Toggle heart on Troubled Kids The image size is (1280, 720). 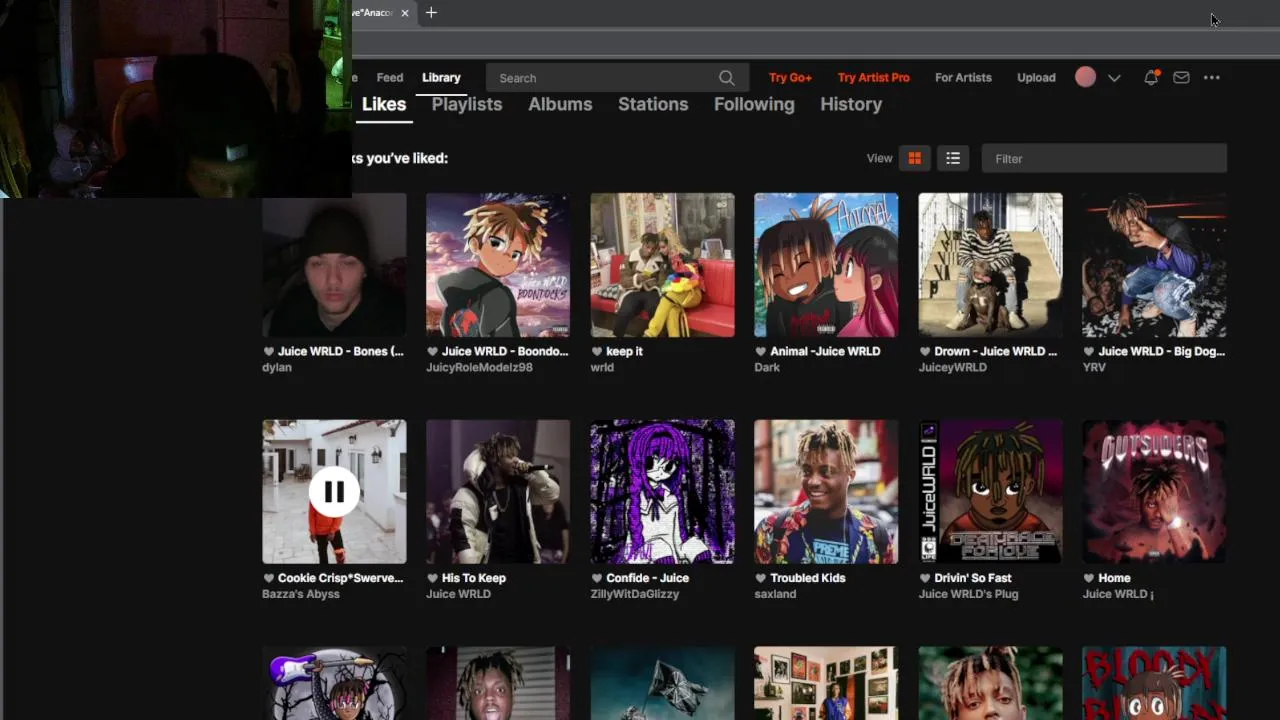click(760, 578)
